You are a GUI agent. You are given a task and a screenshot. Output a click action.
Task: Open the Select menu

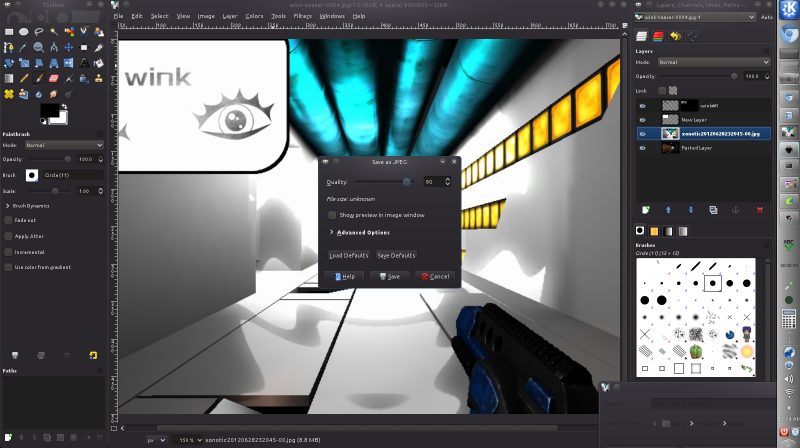click(159, 16)
